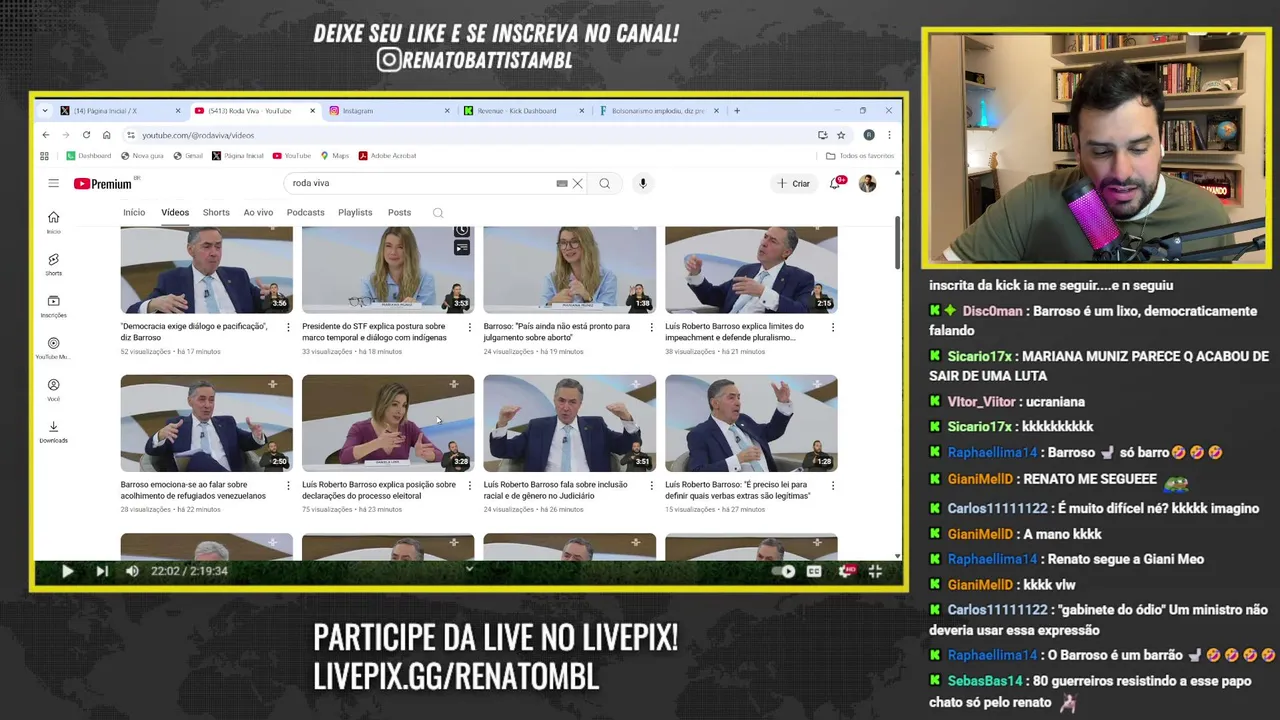Open options for 'País ainda não está pronto' video
The image size is (1280, 720).
[652, 327]
